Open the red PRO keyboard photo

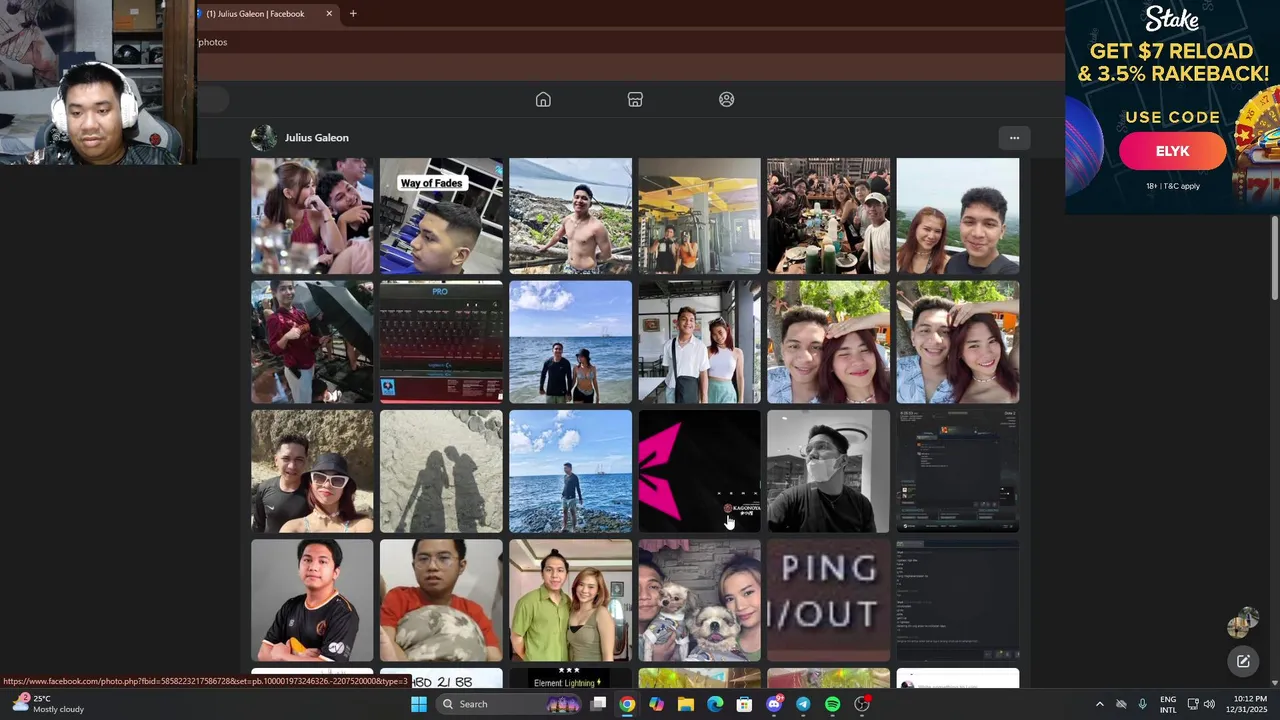441,342
